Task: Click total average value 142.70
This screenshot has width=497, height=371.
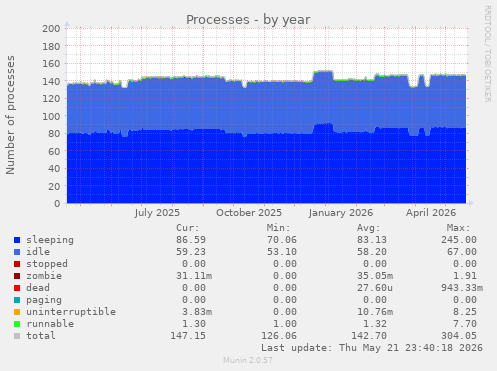Action: [369, 336]
